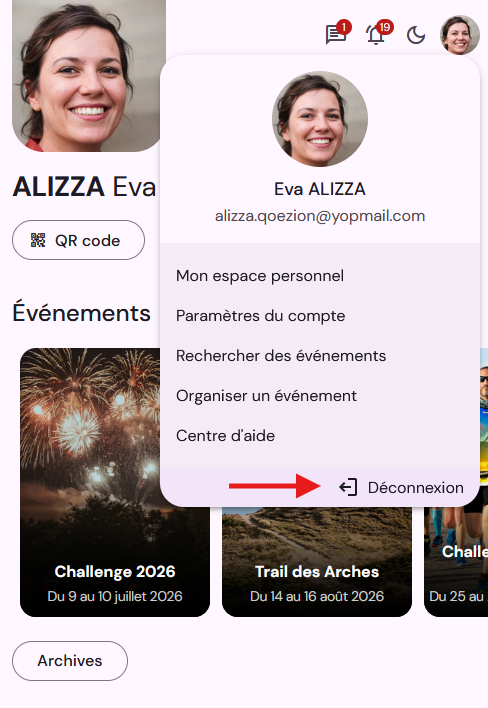Click the Archives button
The width and height of the screenshot is (488, 708).
[70, 661]
